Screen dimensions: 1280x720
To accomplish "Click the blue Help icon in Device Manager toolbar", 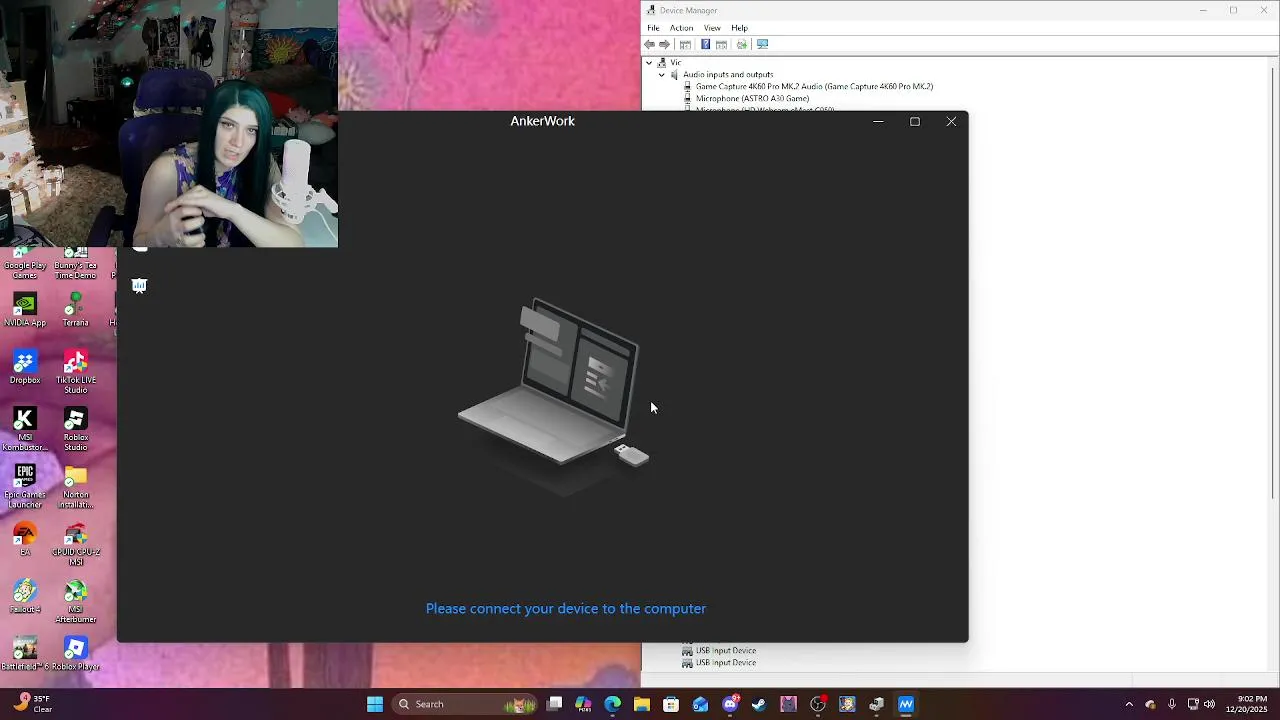I will (705, 44).
